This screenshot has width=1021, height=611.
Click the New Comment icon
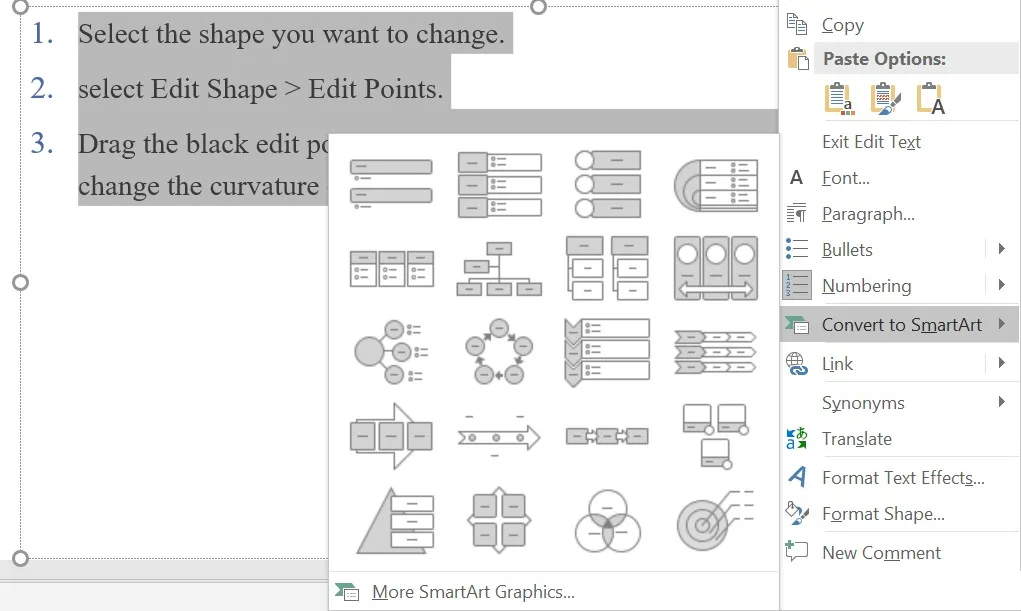pos(796,551)
